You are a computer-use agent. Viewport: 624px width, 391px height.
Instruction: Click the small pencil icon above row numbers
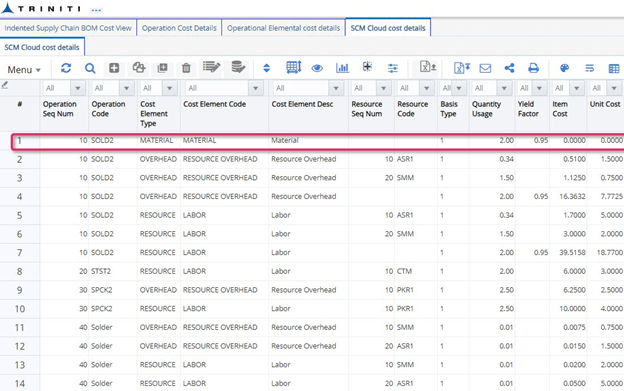(x=5, y=85)
